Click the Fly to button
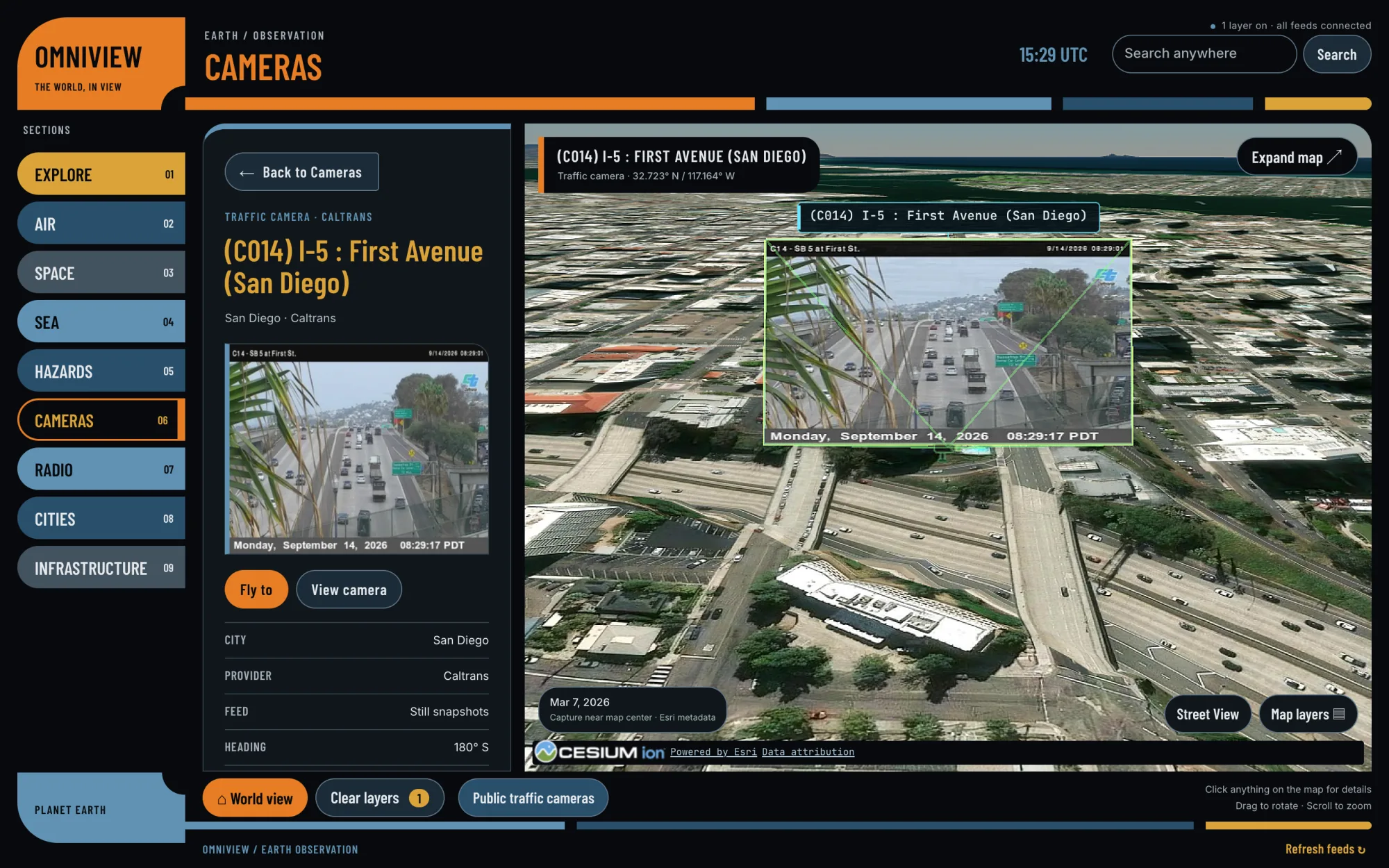 (x=256, y=590)
